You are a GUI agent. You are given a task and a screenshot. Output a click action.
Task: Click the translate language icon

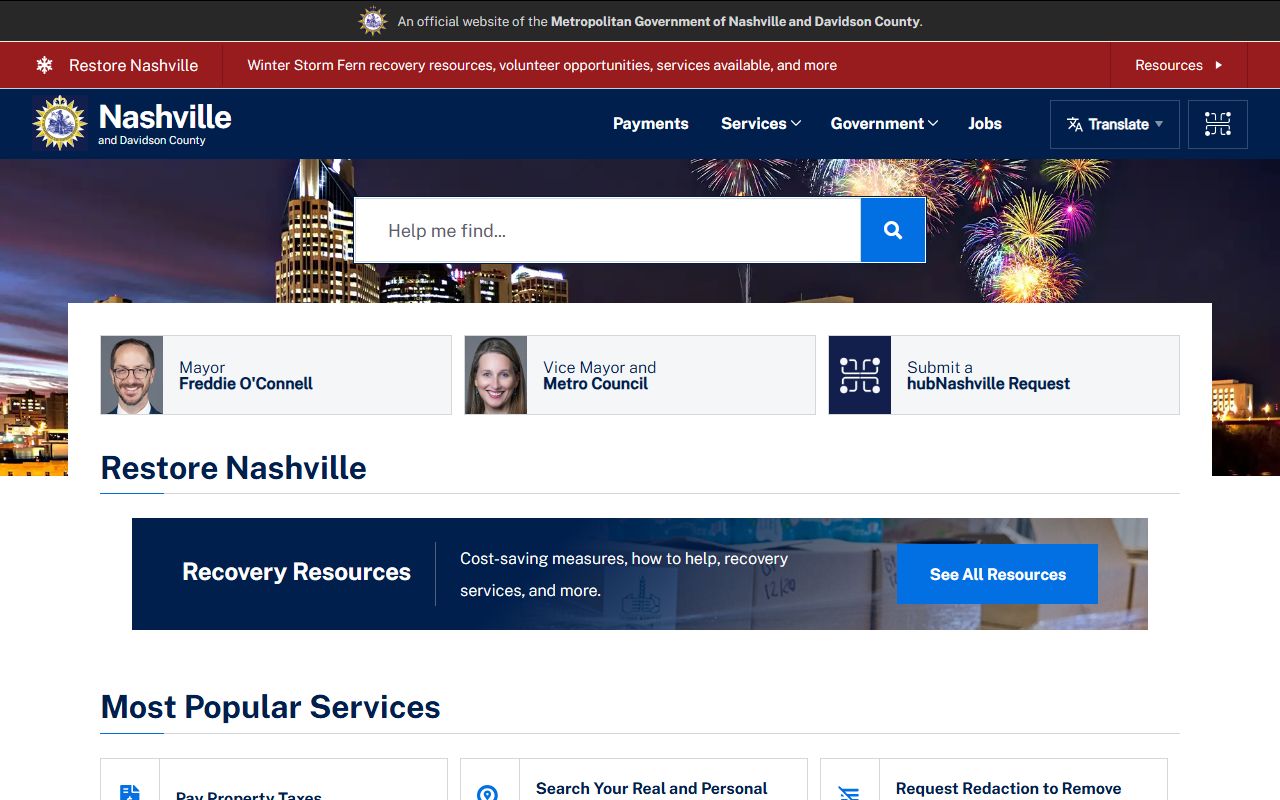coord(1075,124)
